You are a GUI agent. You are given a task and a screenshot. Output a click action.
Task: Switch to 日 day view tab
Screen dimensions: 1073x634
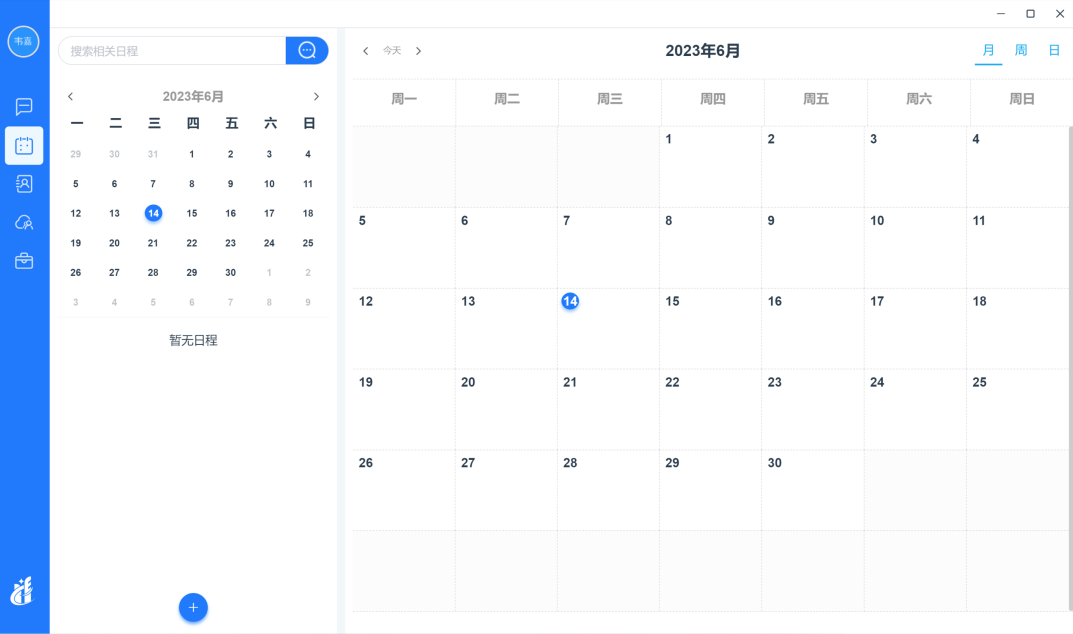1054,50
